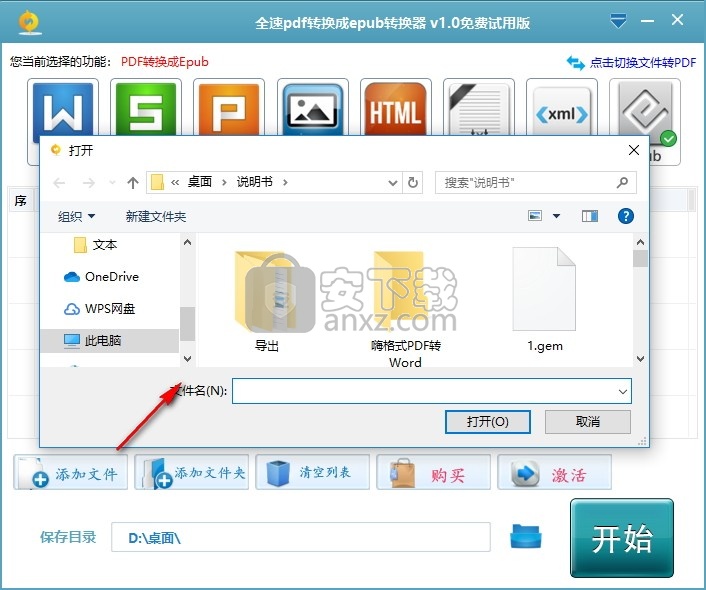Click the app logo in title bar
The width and height of the screenshot is (706, 590).
(30, 22)
